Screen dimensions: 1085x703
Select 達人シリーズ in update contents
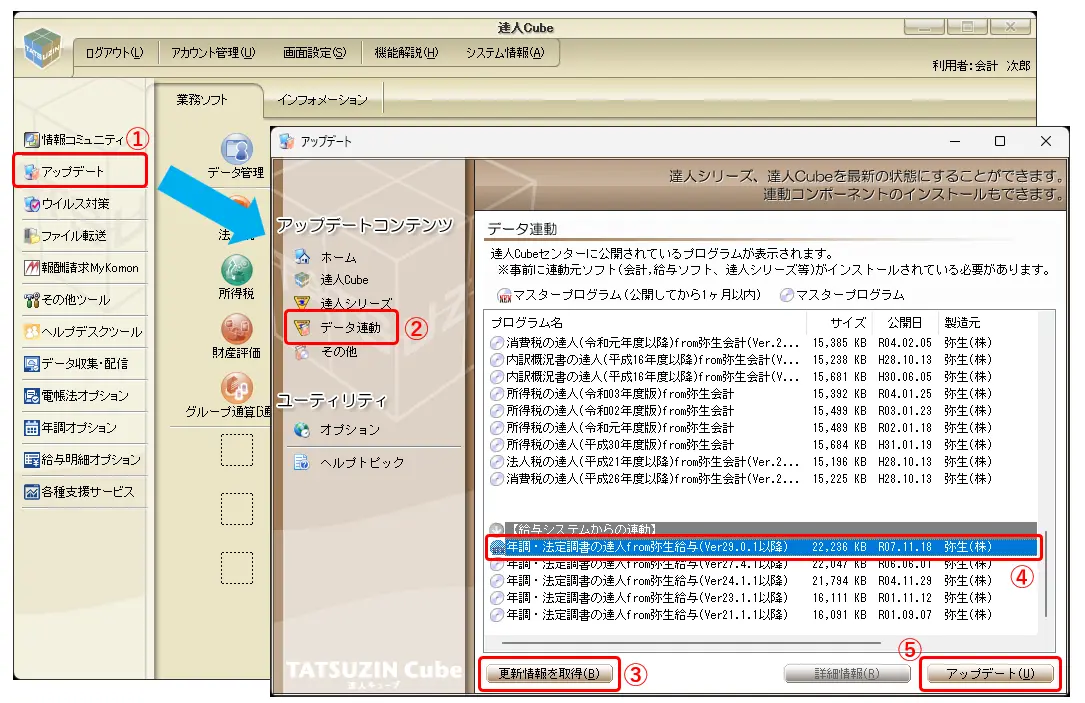click(355, 302)
